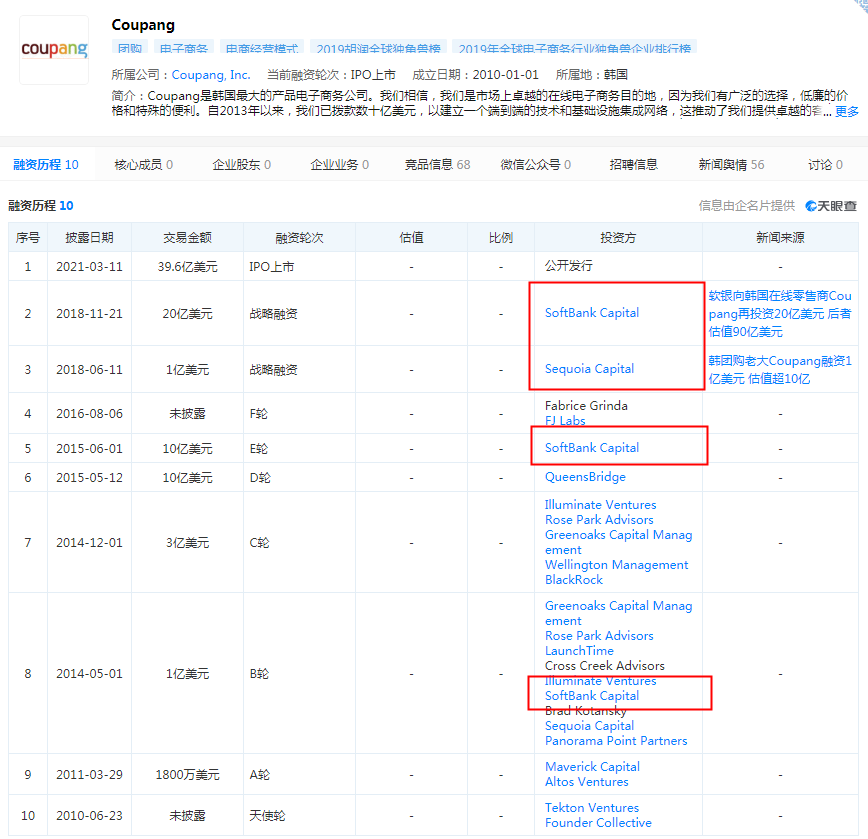Click the Coupang logo thumbnail
The width and height of the screenshot is (868, 839).
click(54, 50)
